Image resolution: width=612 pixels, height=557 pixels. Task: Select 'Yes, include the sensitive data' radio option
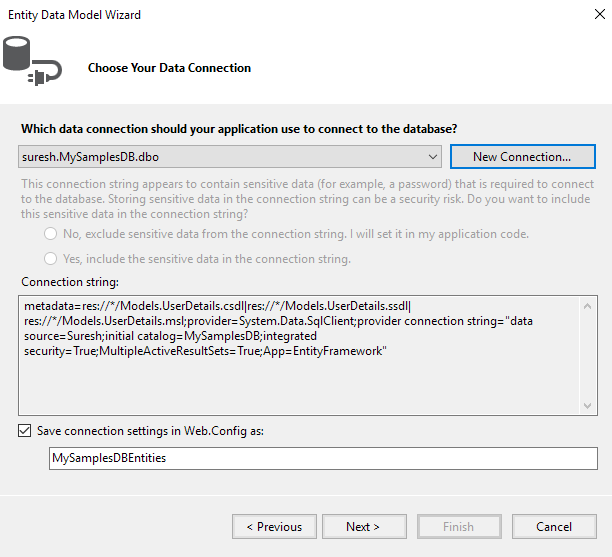tap(50, 259)
